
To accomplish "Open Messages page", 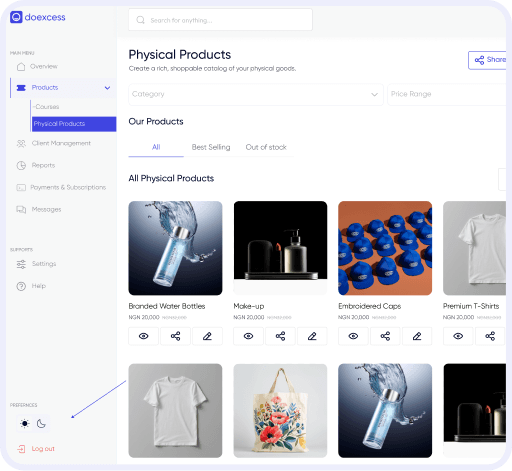I will click(46, 209).
